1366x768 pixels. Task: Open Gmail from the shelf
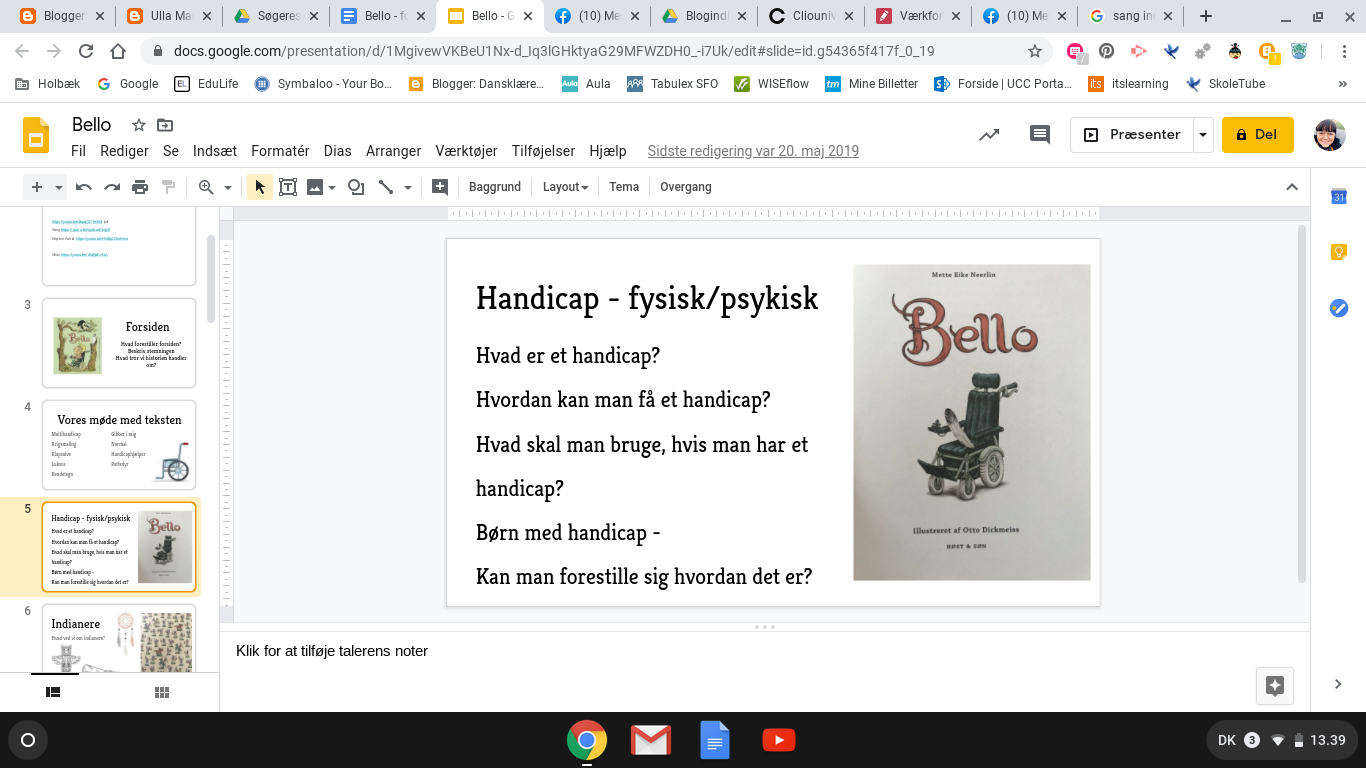(651, 740)
